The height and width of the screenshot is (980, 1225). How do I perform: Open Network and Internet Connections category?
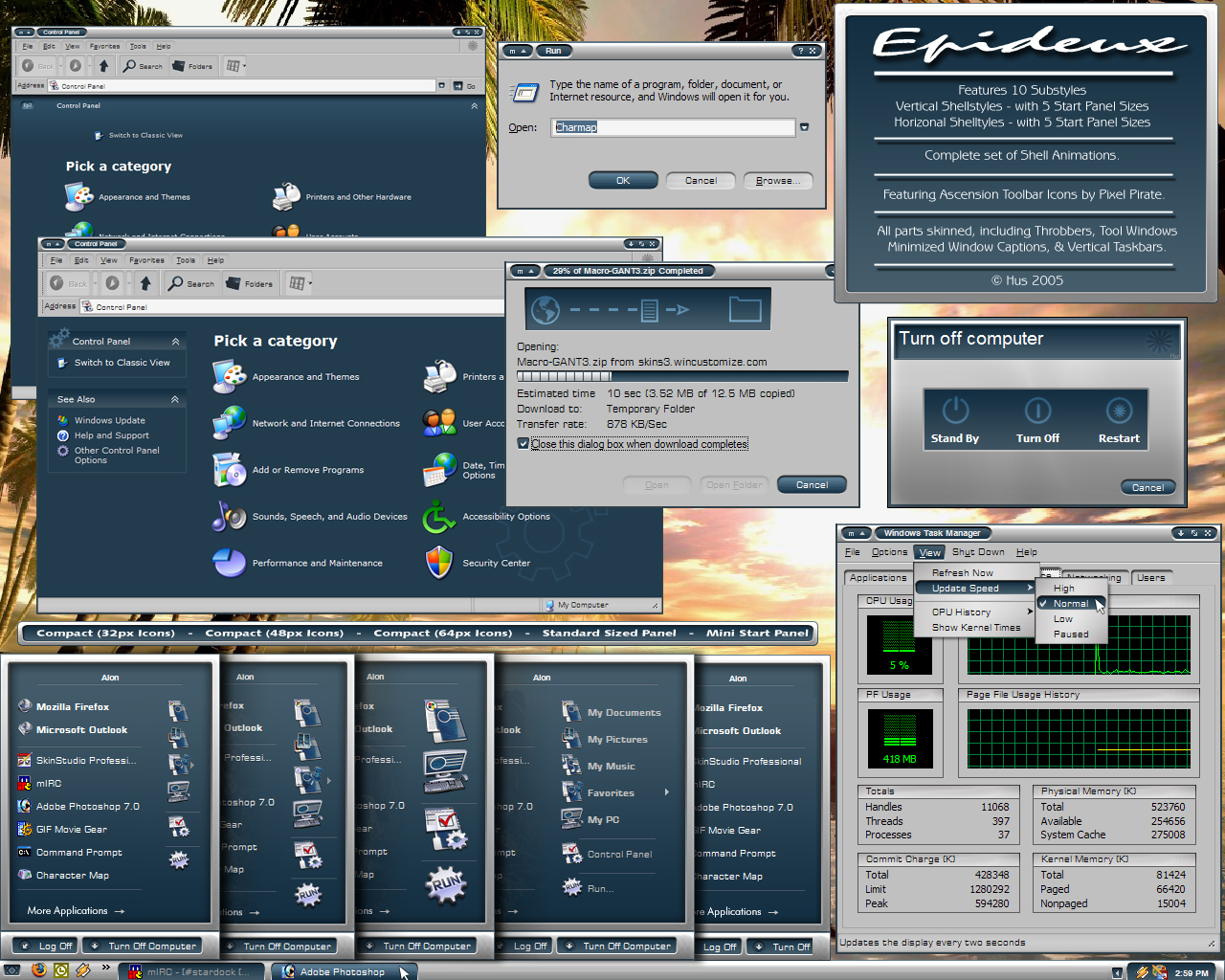click(x=307, y=423)
